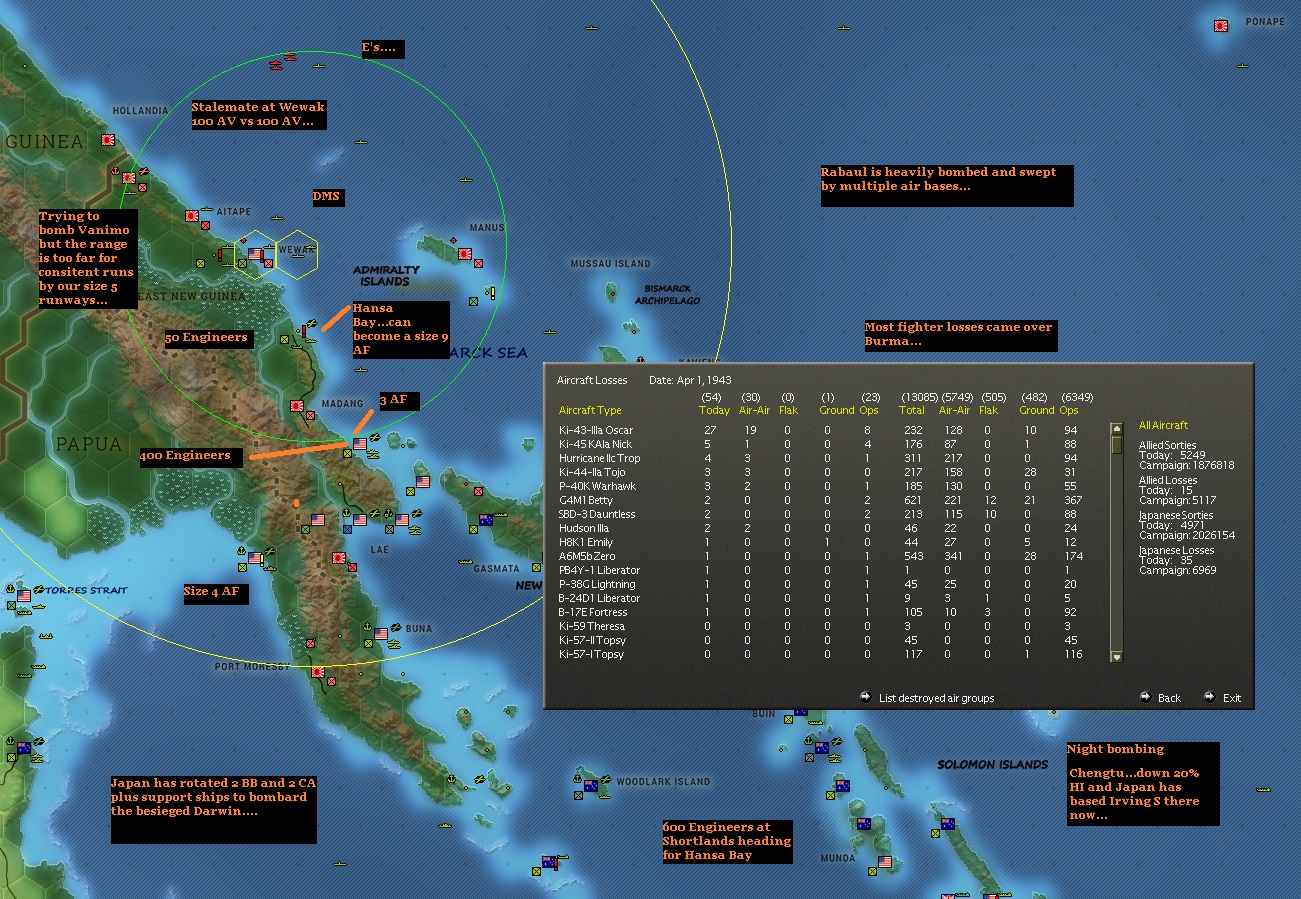This screenshot has width=1301, height=899.
Task: Click the Japanese flag at Ponape
Action: (x=1221, y=26)
